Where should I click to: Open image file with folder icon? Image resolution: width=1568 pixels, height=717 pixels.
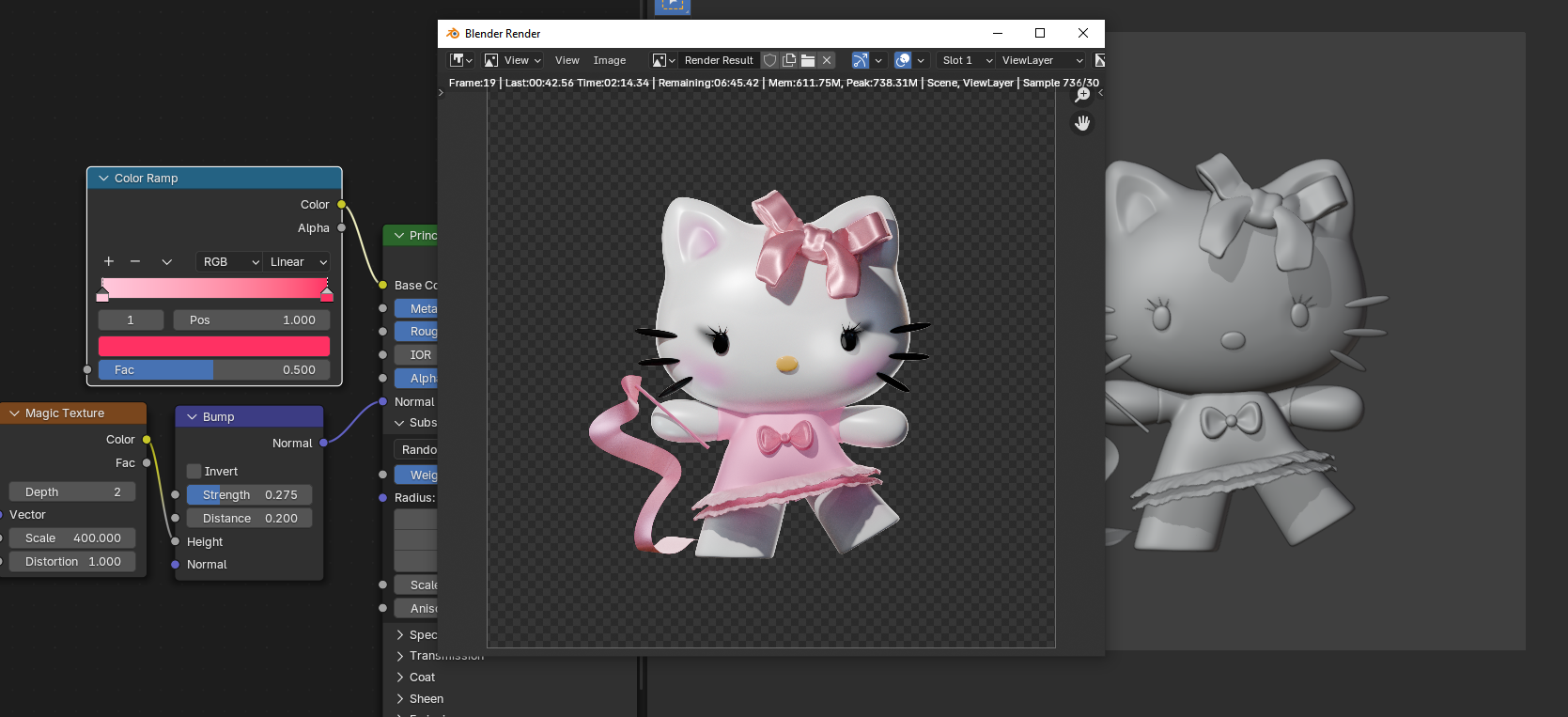pyautogui.click(x=808, y=60)
